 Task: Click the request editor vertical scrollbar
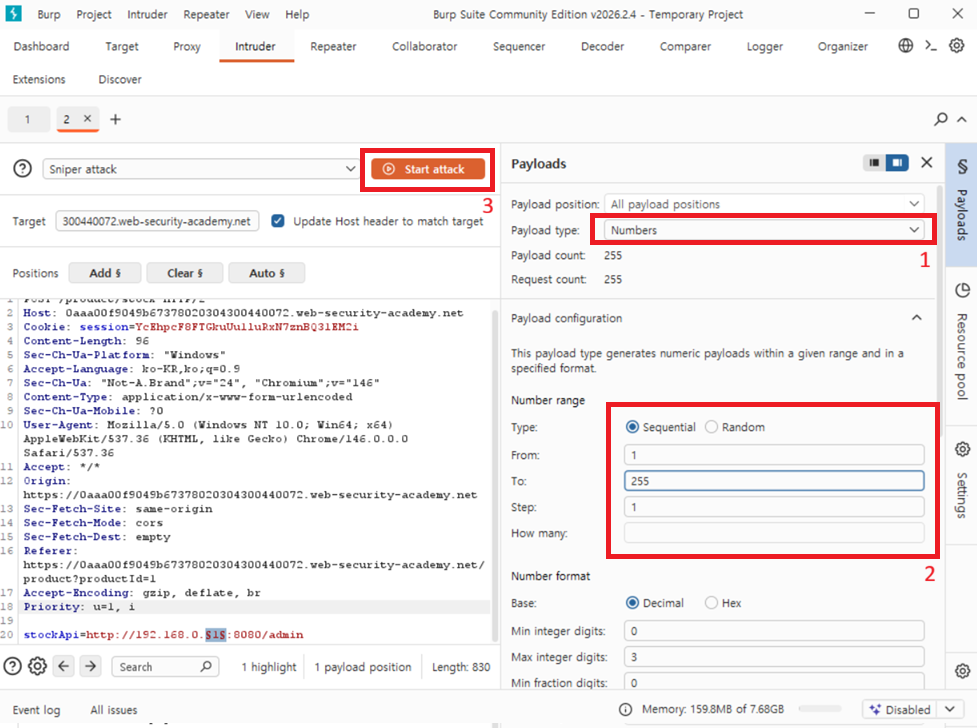[x=495, y=474]
